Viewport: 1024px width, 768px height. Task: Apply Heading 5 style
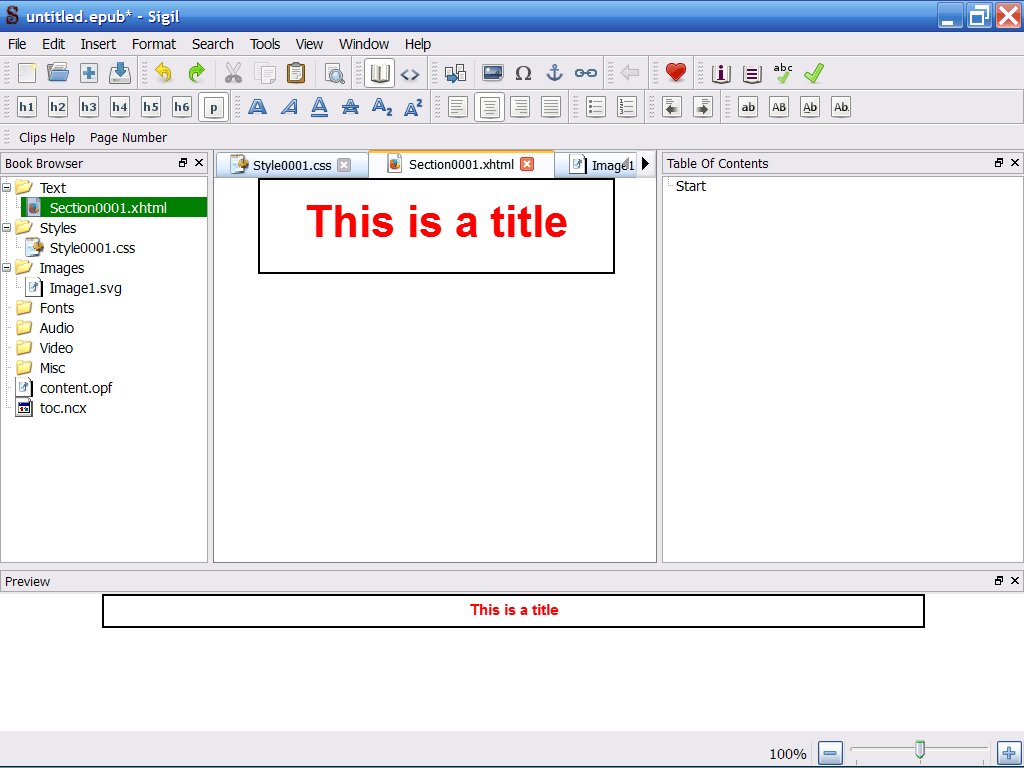pyautogui.click(x=151, y=107)
